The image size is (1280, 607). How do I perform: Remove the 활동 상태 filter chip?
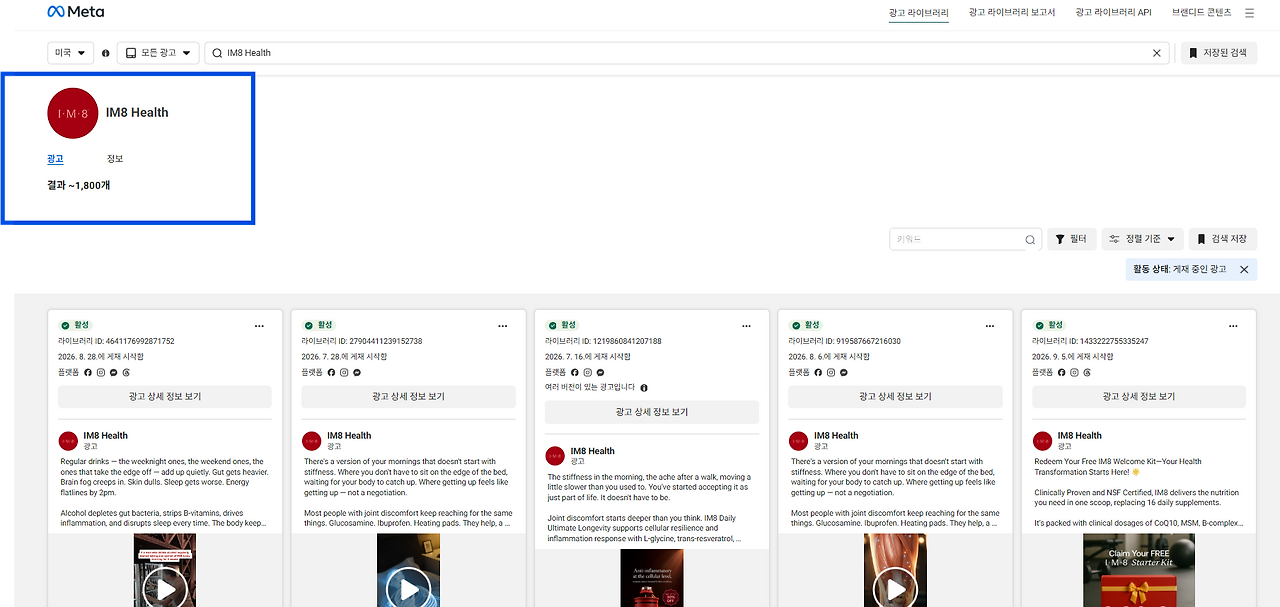click(1244, 269)
